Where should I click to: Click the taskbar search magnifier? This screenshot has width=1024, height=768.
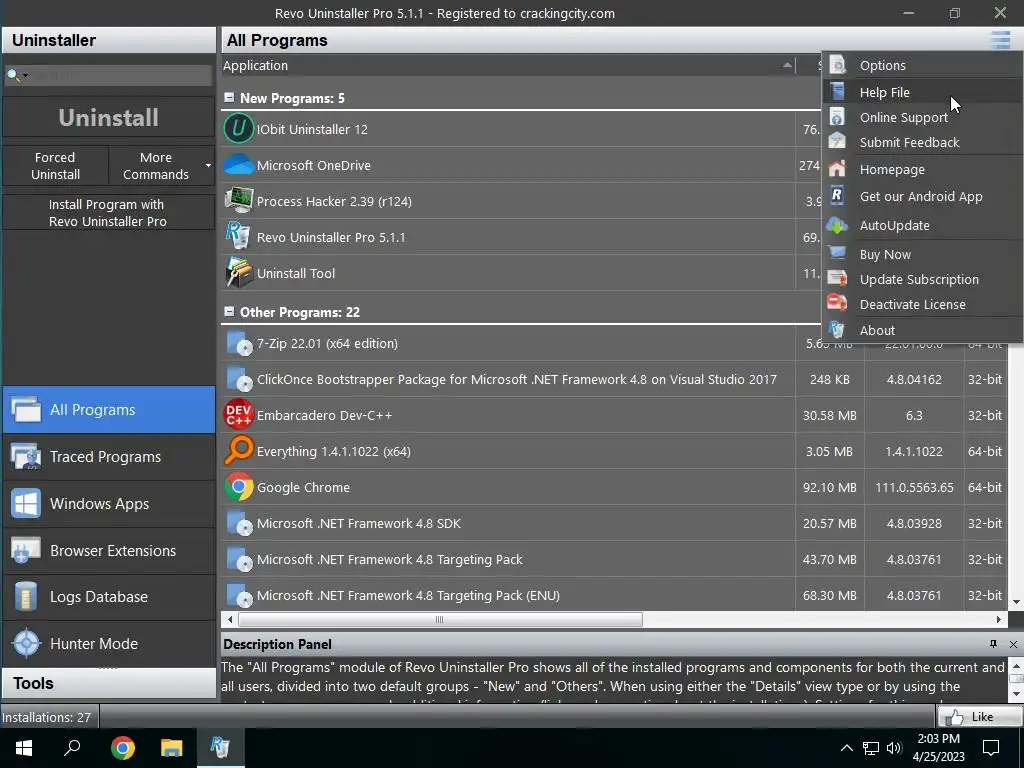pos(72,747)
